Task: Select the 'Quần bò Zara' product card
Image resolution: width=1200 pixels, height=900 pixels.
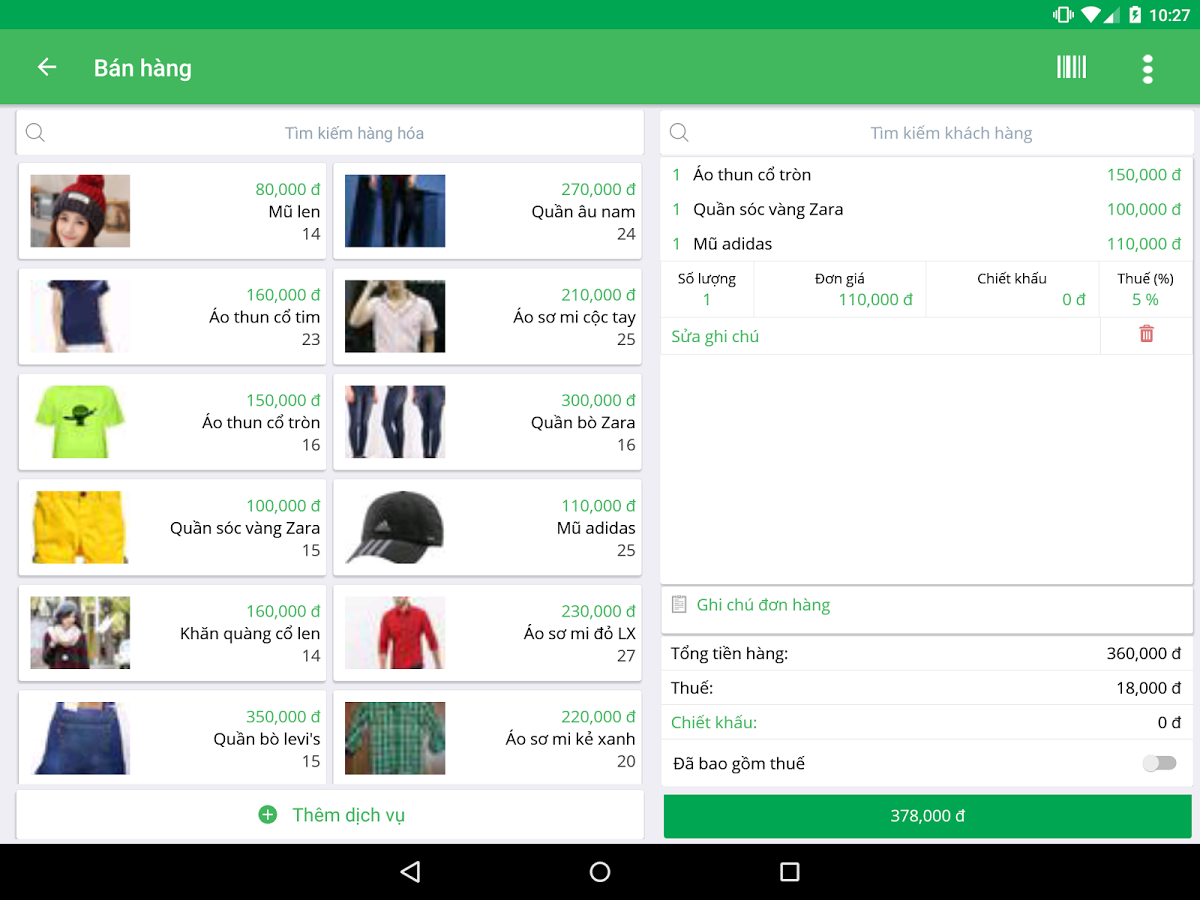Action: (487, 422)
